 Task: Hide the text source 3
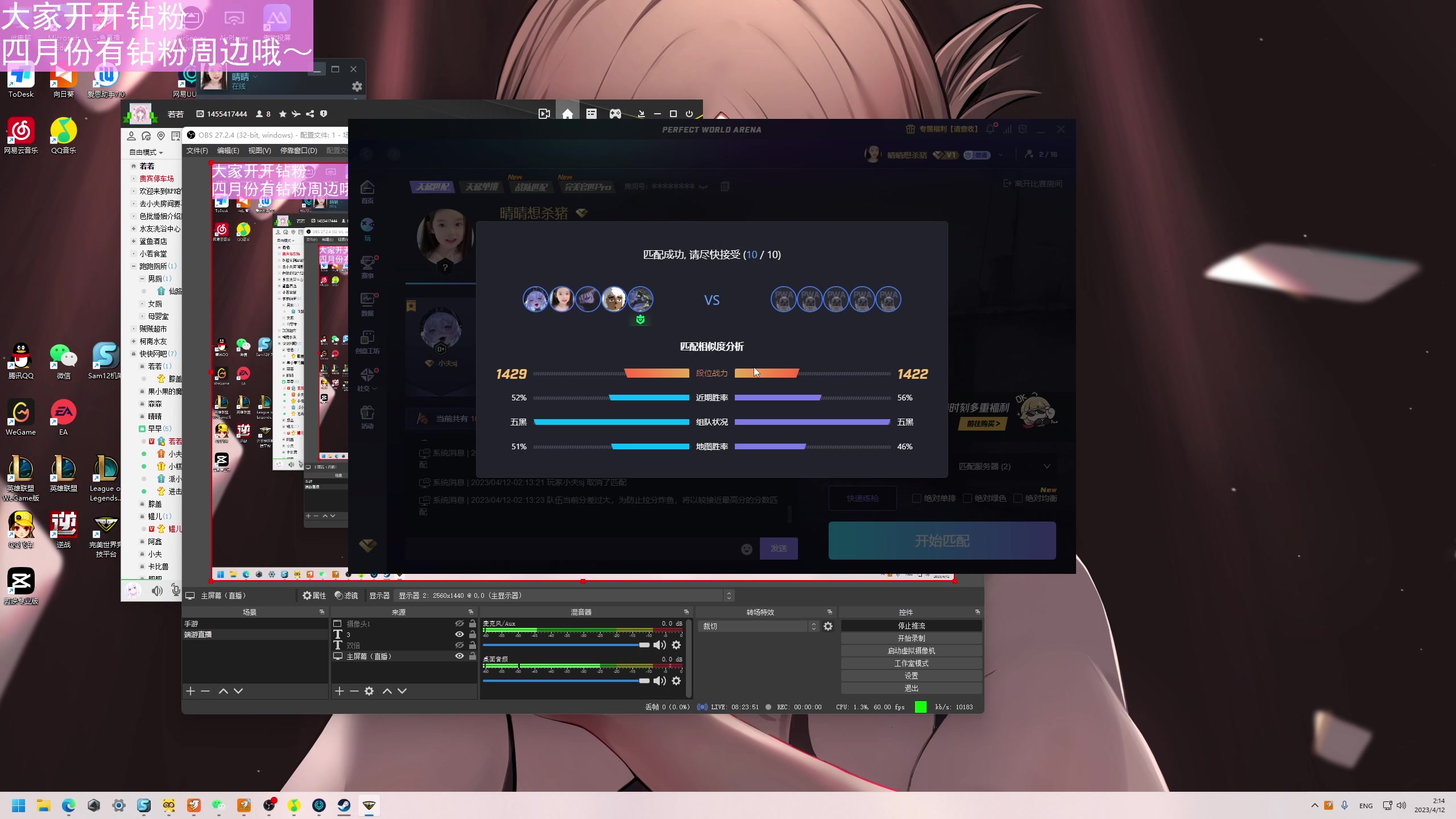click(x=459, y=635)
